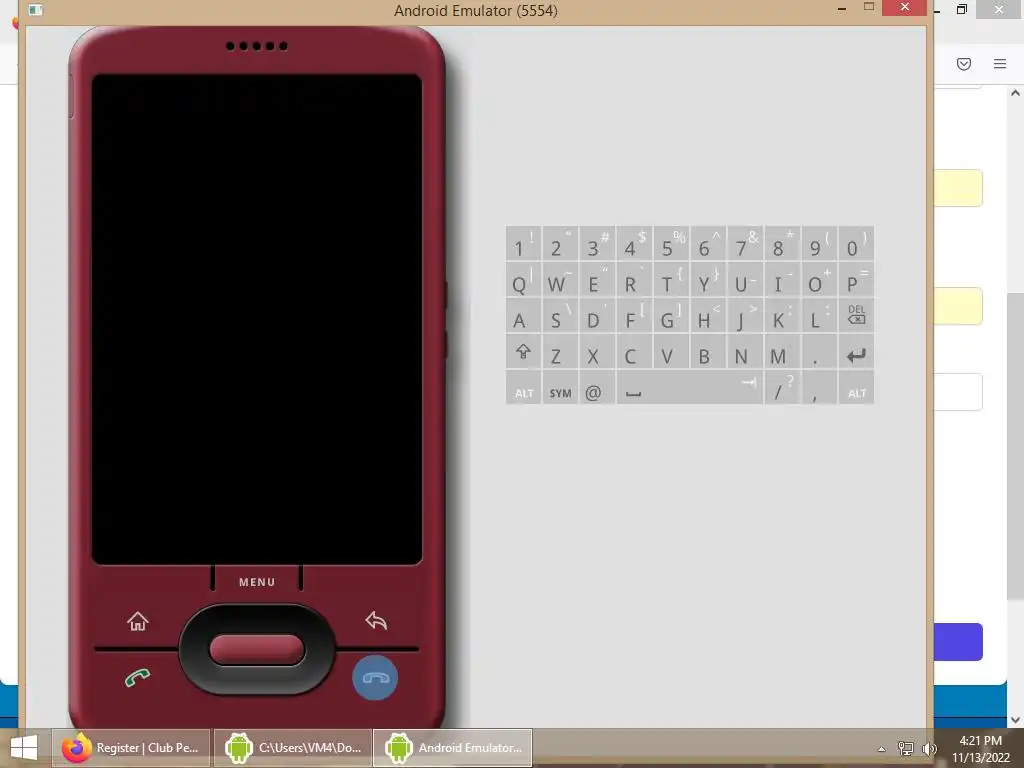The height and width of the screenshot is (768, 1024).
Task: Click the R key
Action: [x=634, y=280]
